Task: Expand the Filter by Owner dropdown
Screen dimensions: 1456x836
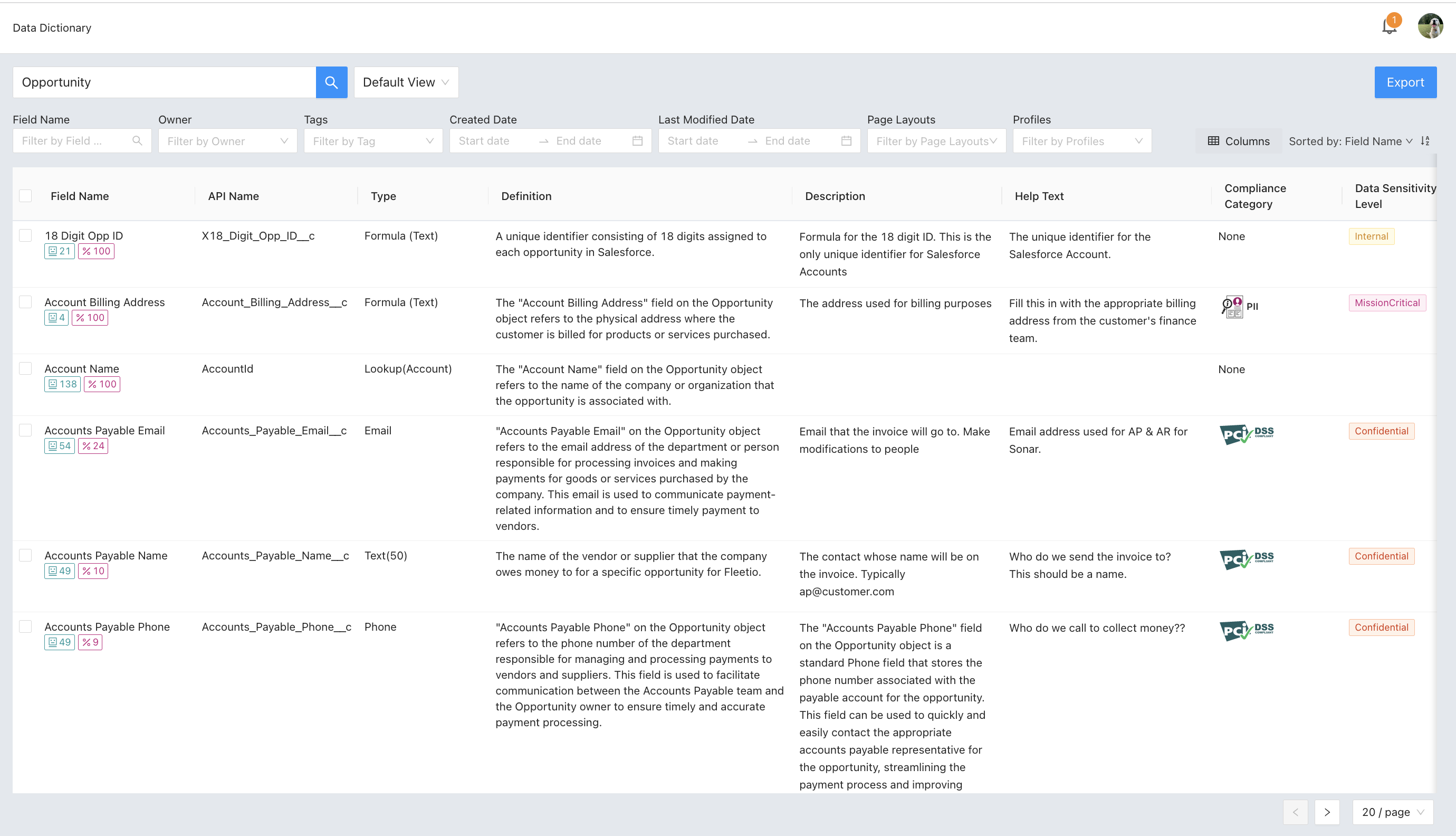Action: pyautogui.click(x=227, y=141)
